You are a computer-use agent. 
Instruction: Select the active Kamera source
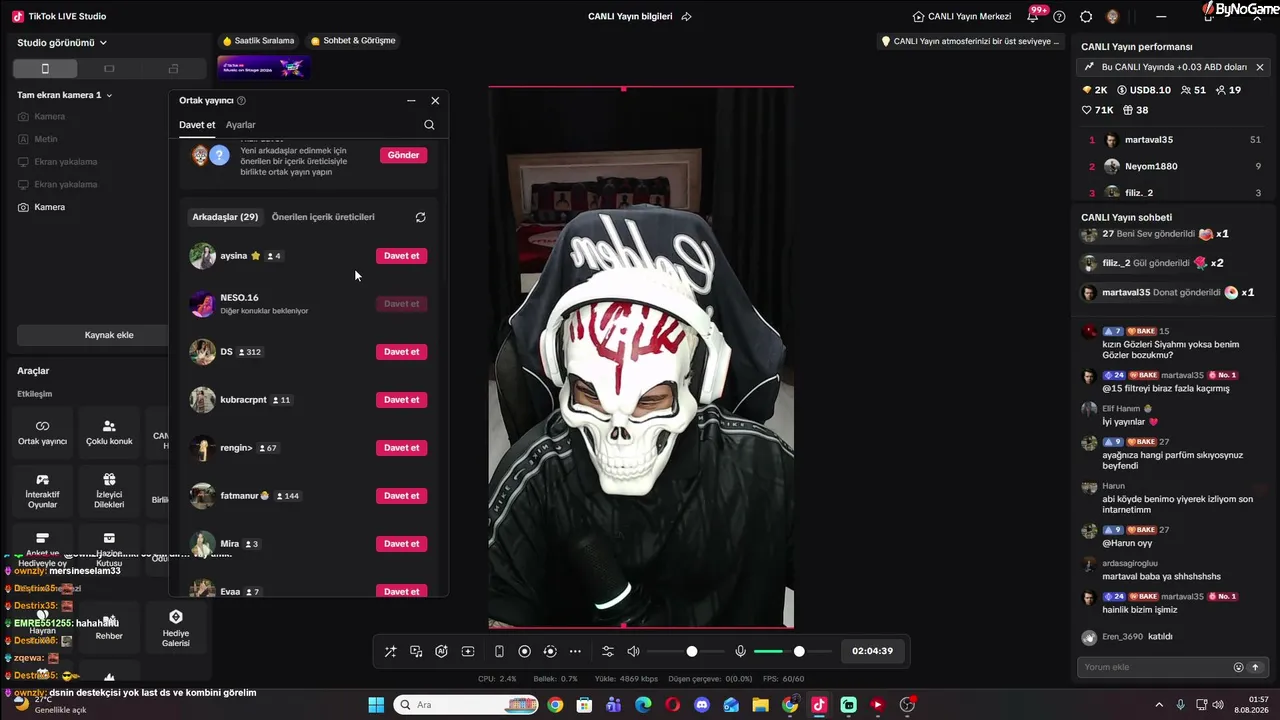pyautogui.click(x=42, y=207)
